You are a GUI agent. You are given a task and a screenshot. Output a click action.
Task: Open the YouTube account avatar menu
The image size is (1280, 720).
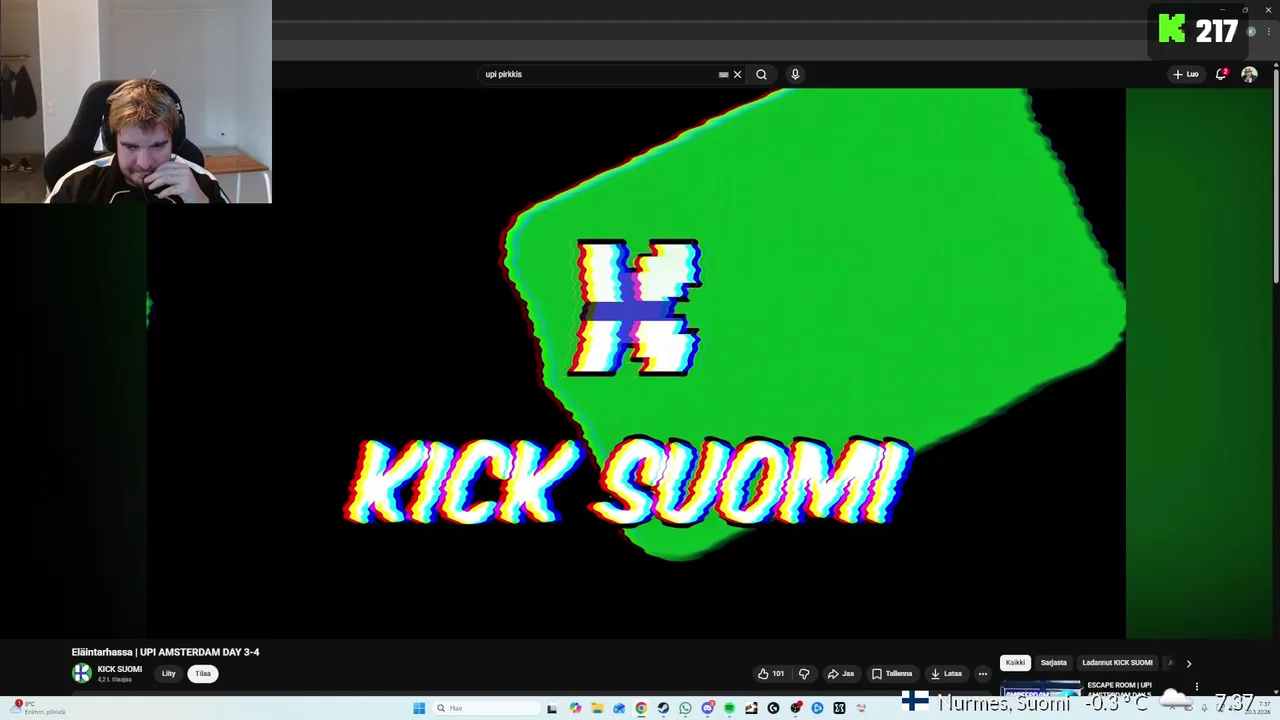(1249, 74)
